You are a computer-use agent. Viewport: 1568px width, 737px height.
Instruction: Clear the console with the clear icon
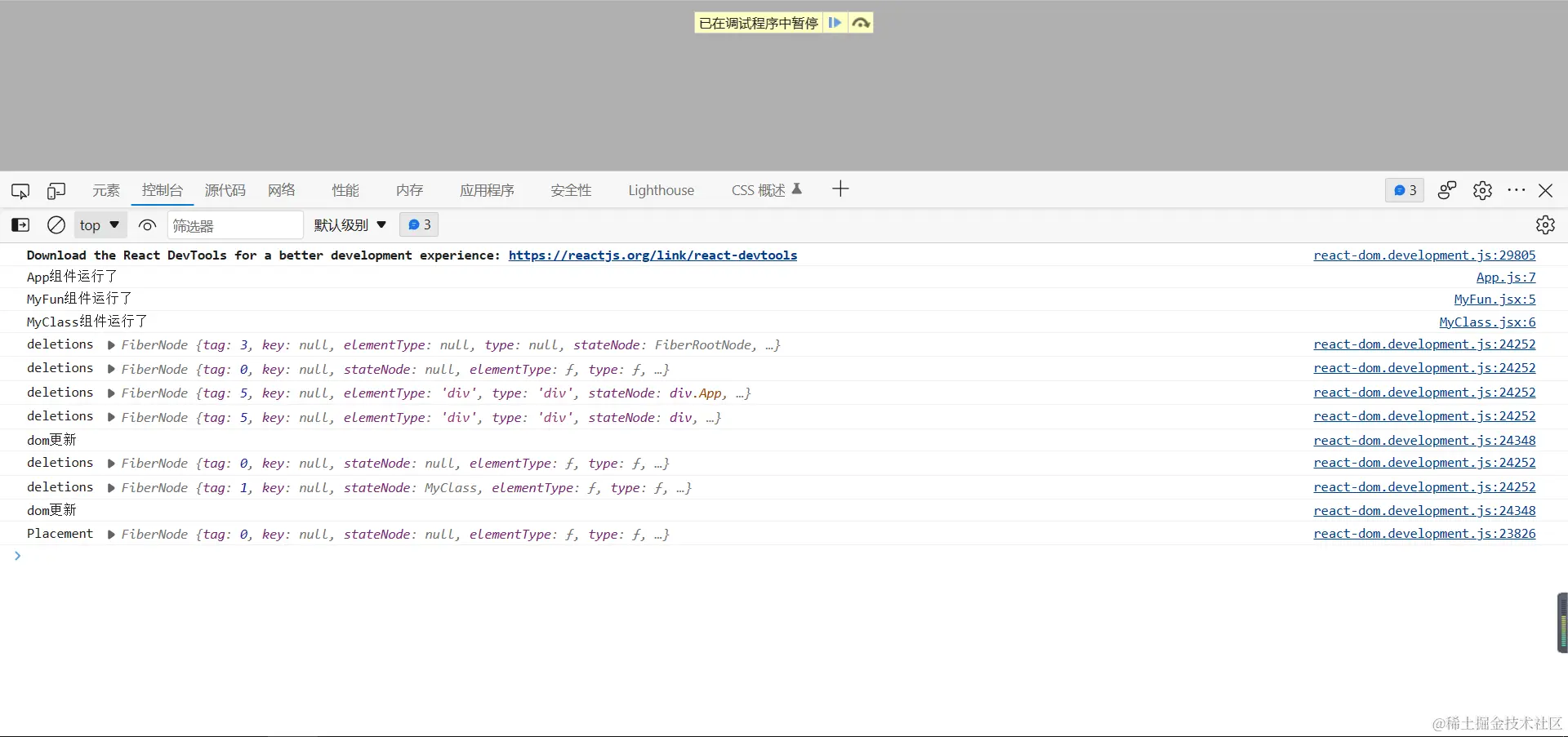click(x=56, y=224)
